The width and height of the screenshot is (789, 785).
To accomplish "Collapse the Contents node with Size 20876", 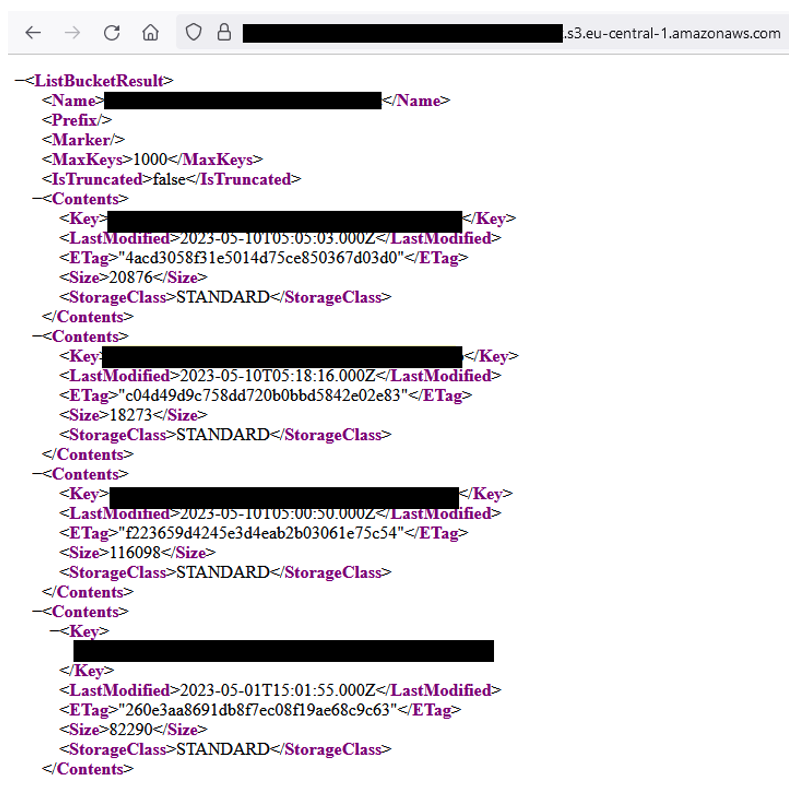I will [37, 199].
